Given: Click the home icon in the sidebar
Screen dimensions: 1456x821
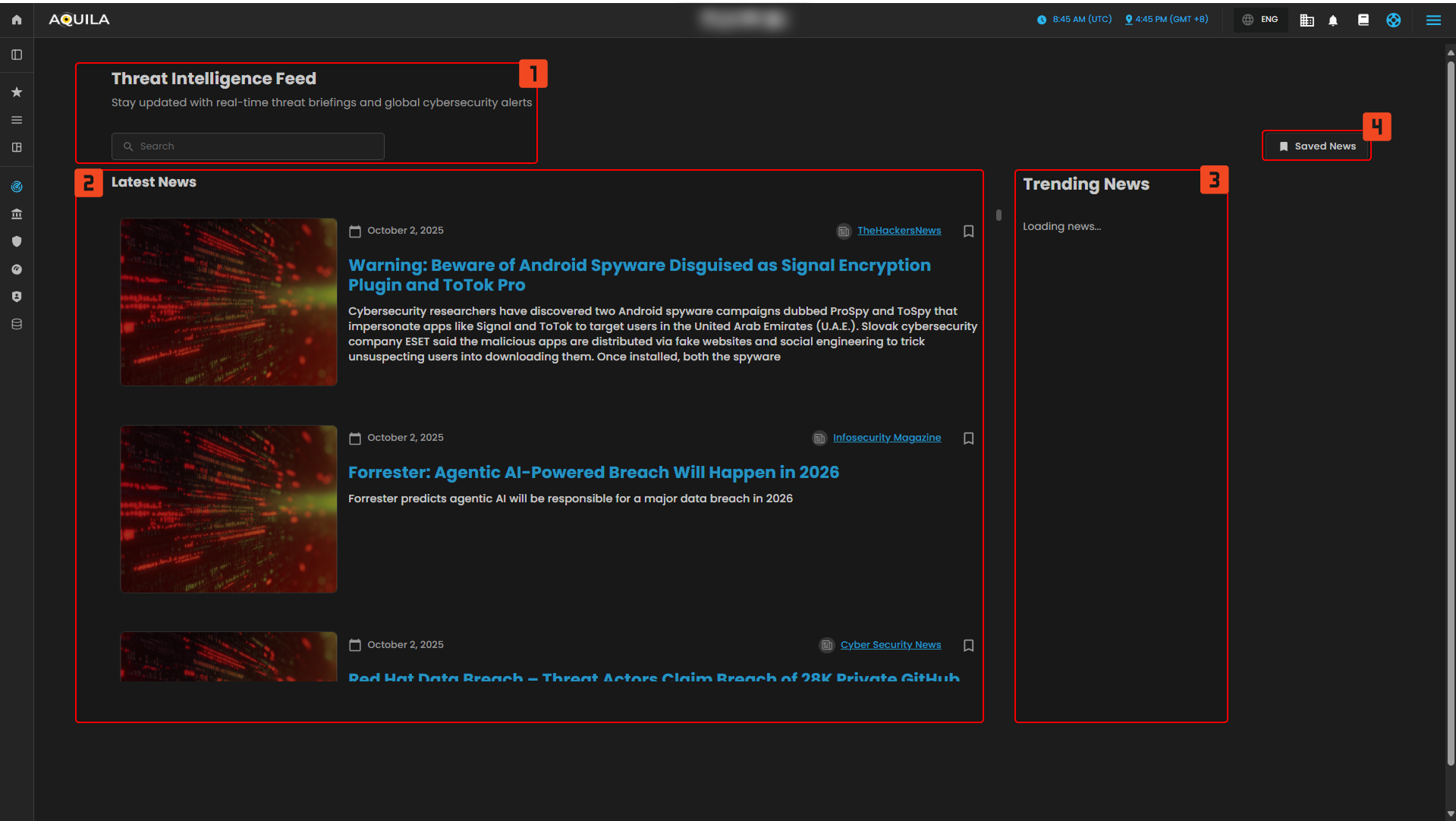Looking at the screenshot, I should click(17, 20).
